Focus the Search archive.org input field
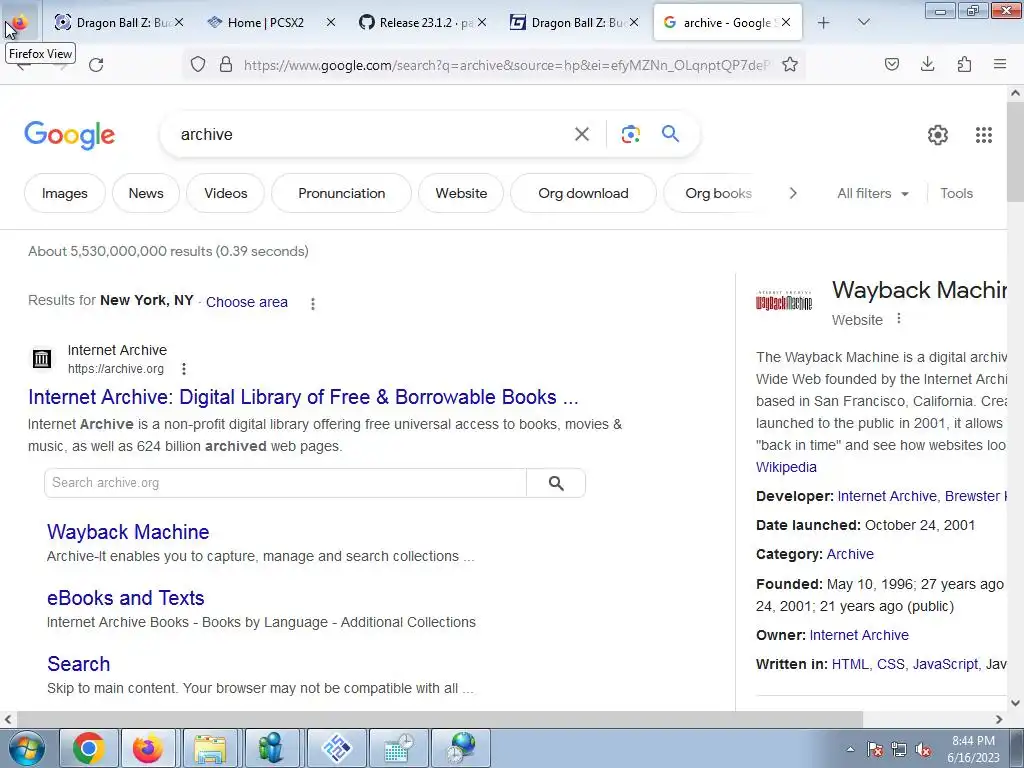 click(285, 483)
